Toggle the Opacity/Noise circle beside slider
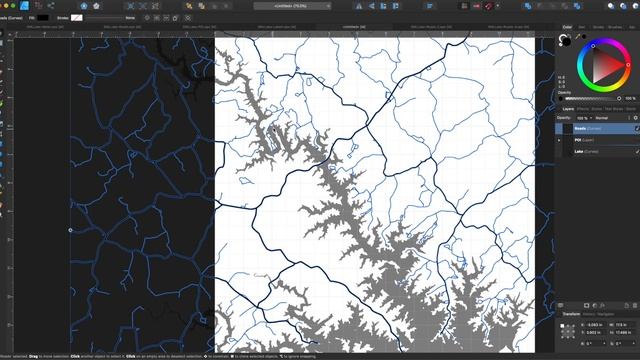This screenshot has height=360, width=640. click(561, 98)
